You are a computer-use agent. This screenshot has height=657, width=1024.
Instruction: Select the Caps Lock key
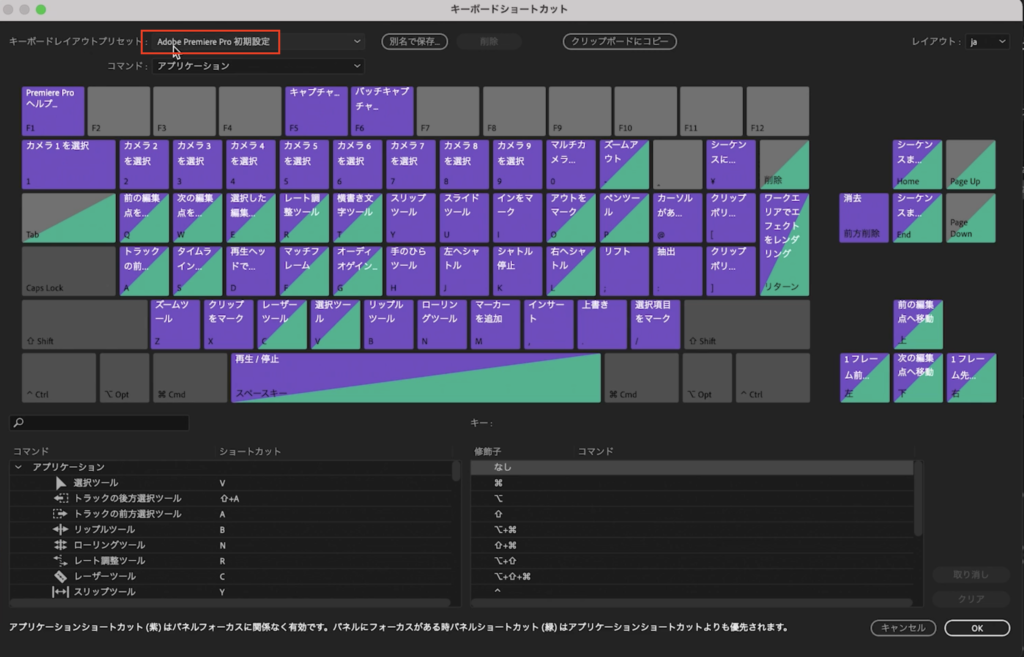[69, 270]
